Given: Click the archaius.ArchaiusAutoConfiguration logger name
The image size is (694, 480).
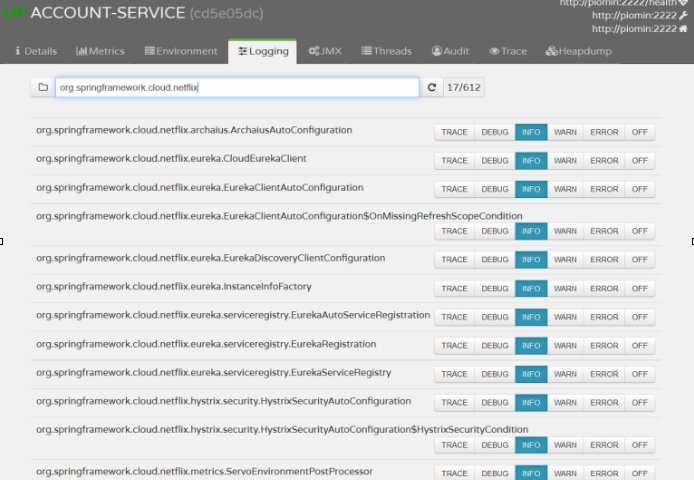Looking at the screenshot, I should click(194, 130).
